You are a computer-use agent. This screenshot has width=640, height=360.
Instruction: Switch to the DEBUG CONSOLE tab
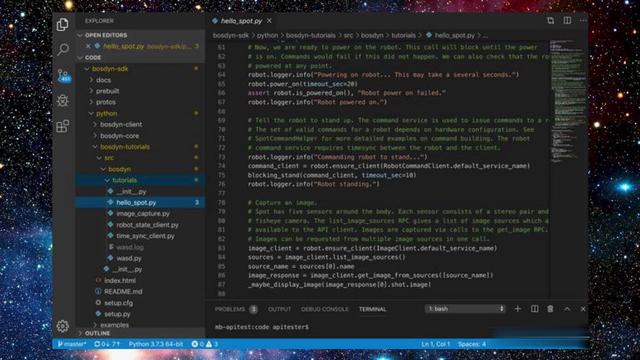(x=324, y=309)
